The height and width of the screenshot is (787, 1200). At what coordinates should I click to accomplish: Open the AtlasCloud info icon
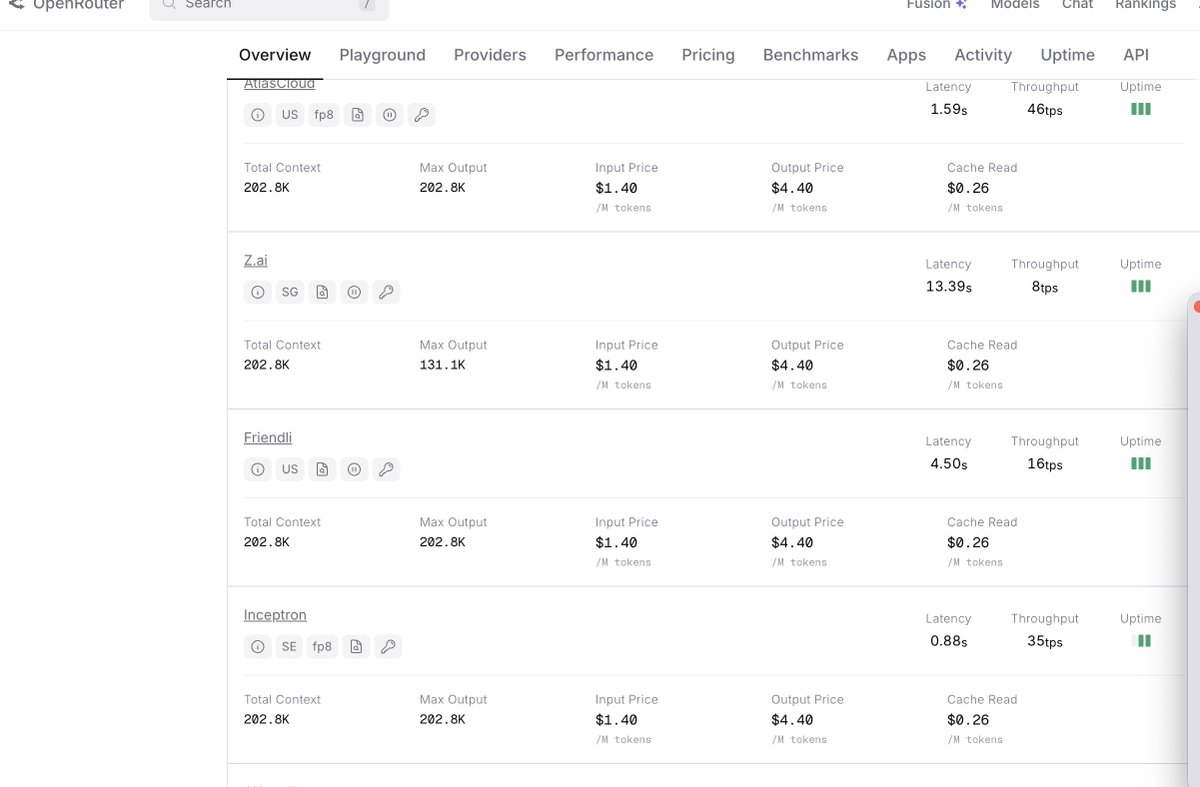tap(258, 115)
